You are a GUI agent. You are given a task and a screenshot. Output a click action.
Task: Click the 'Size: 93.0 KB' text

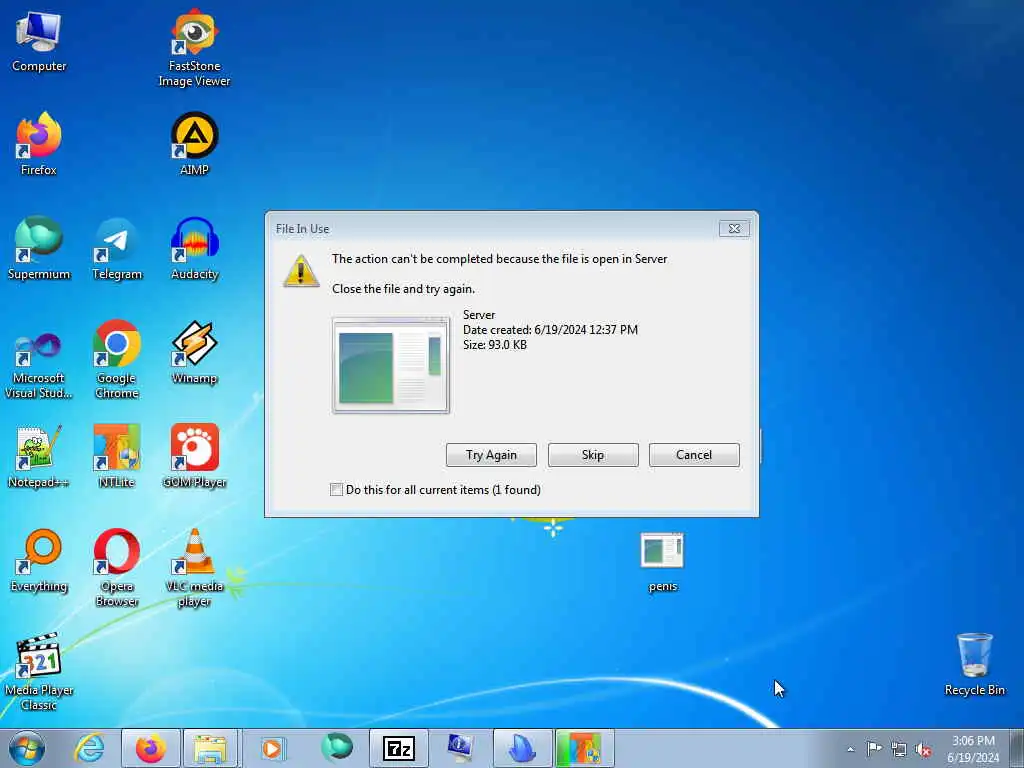tap(494, 345)
